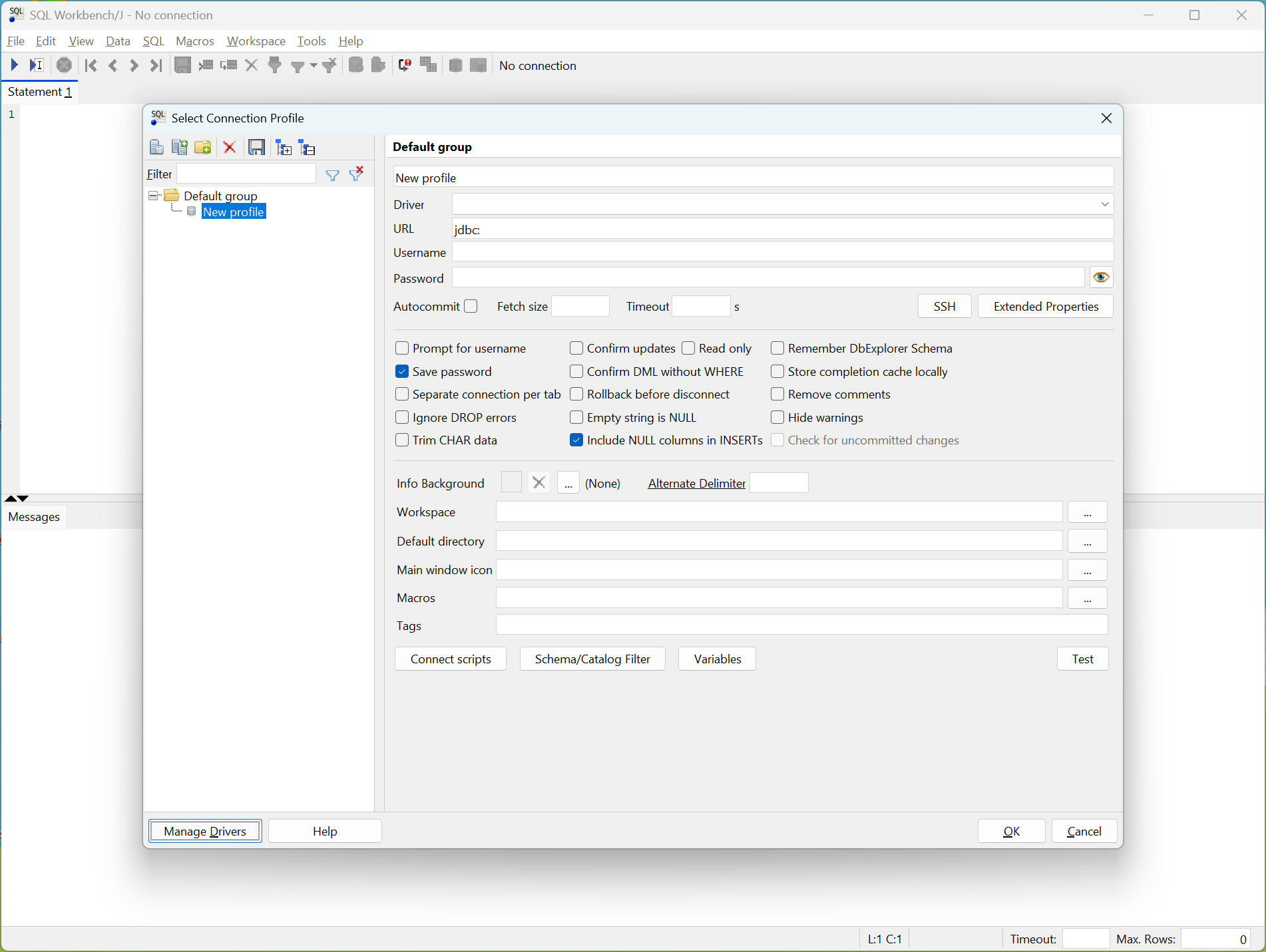Click the new DbExplorer window icon
This screenshot has height=952, width=1266.
[x=479, y=65]
